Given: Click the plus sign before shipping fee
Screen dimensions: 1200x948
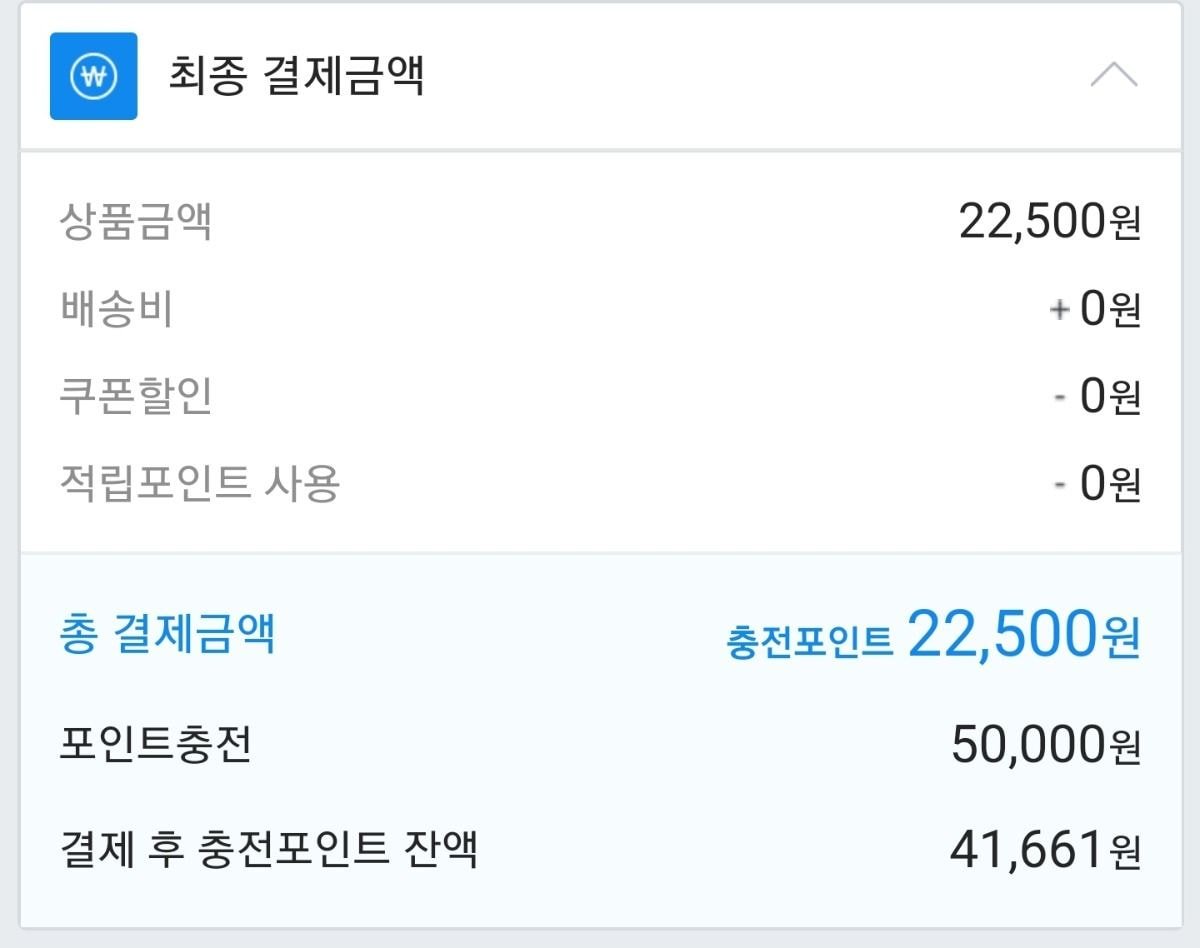Looking at the screenshot, I should (x=1059, y=311).
